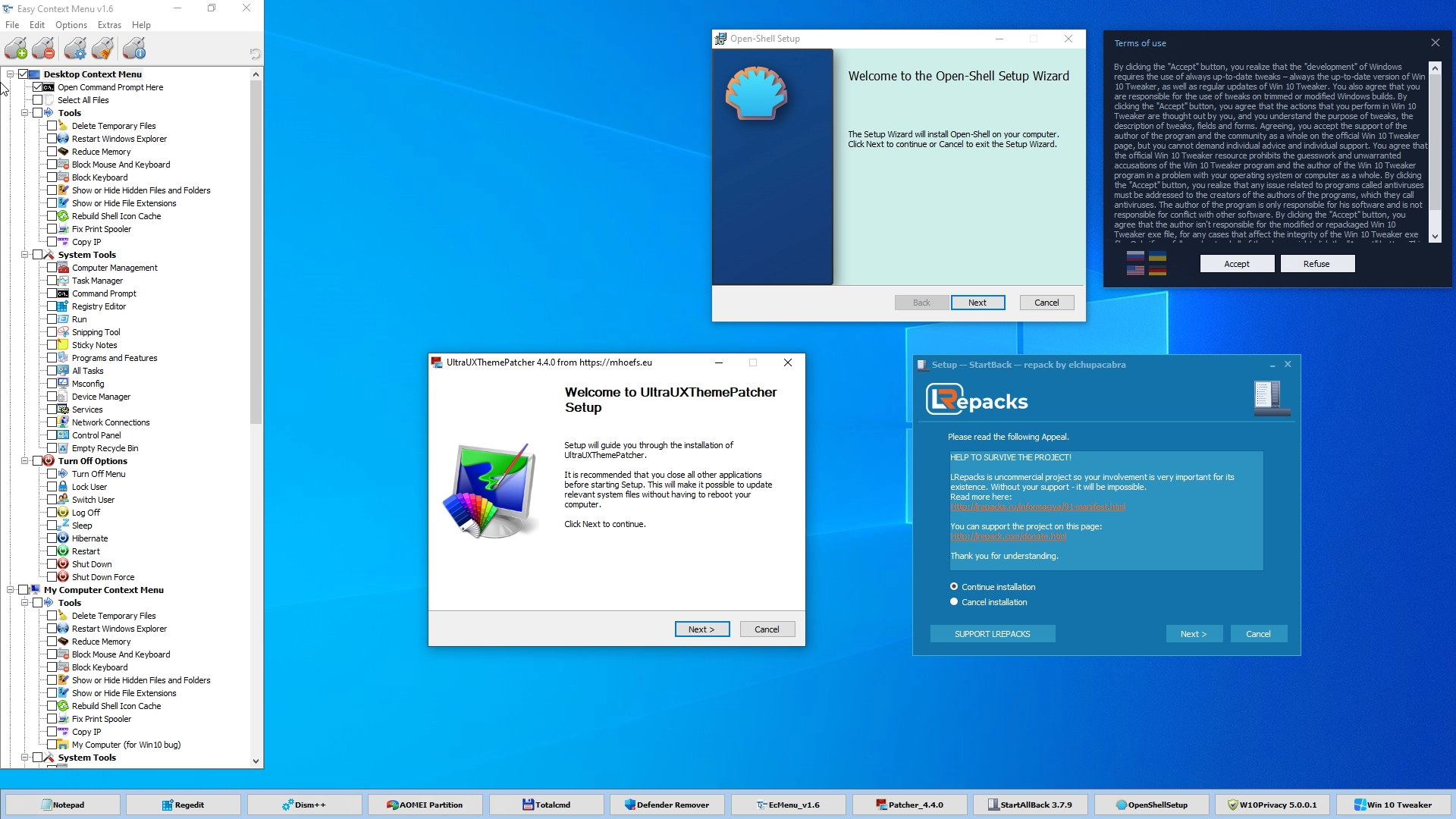Screen dimensions: 1456x819
Task: Click Next in the Open-Shell Setup wizard
Action: click(977, 303)
